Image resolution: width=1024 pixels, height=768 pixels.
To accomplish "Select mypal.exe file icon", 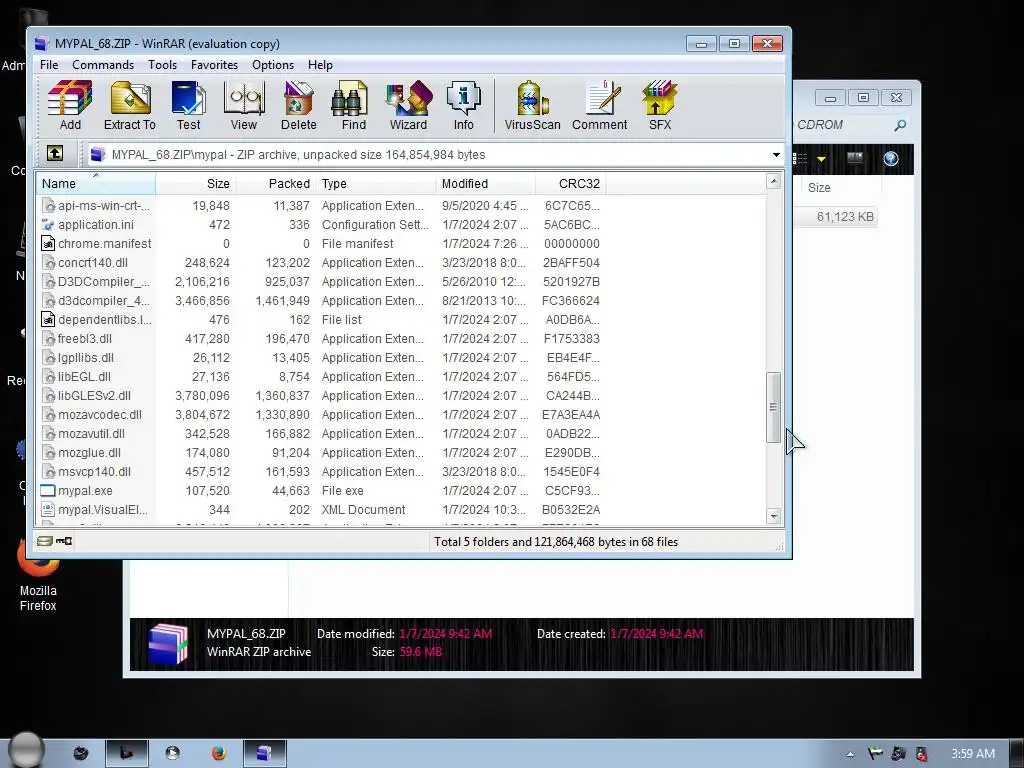I will coord(48,490).
